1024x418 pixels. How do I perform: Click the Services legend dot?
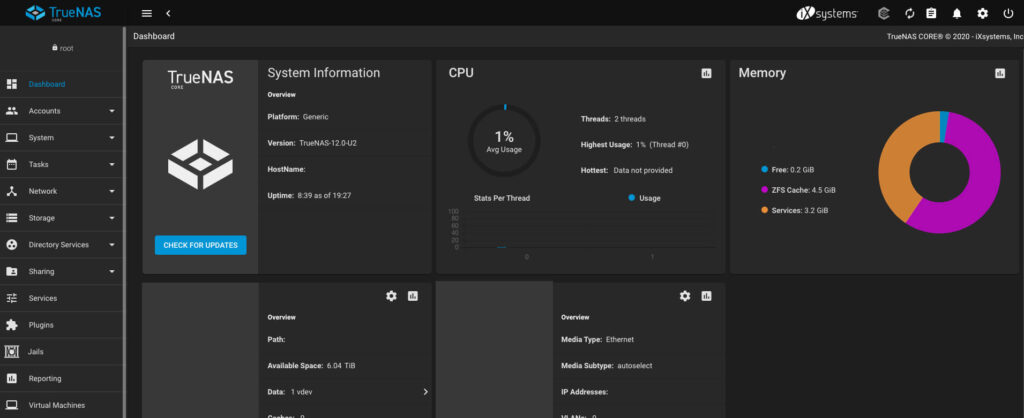pos(764,210)
